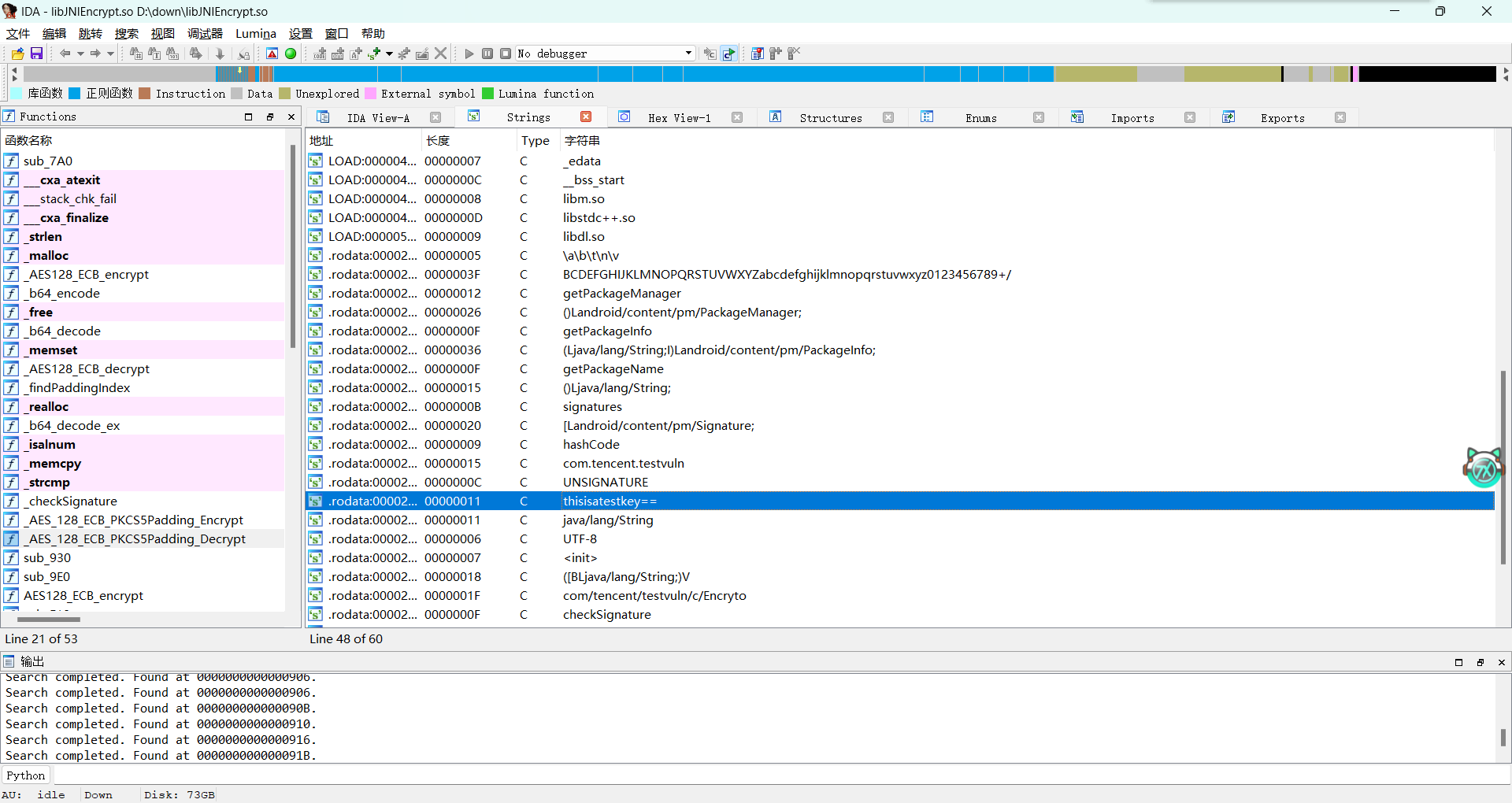Viewport: 1512px width, 803px height.
Task: Click the Structures tab icon
Action: point(776,117)
